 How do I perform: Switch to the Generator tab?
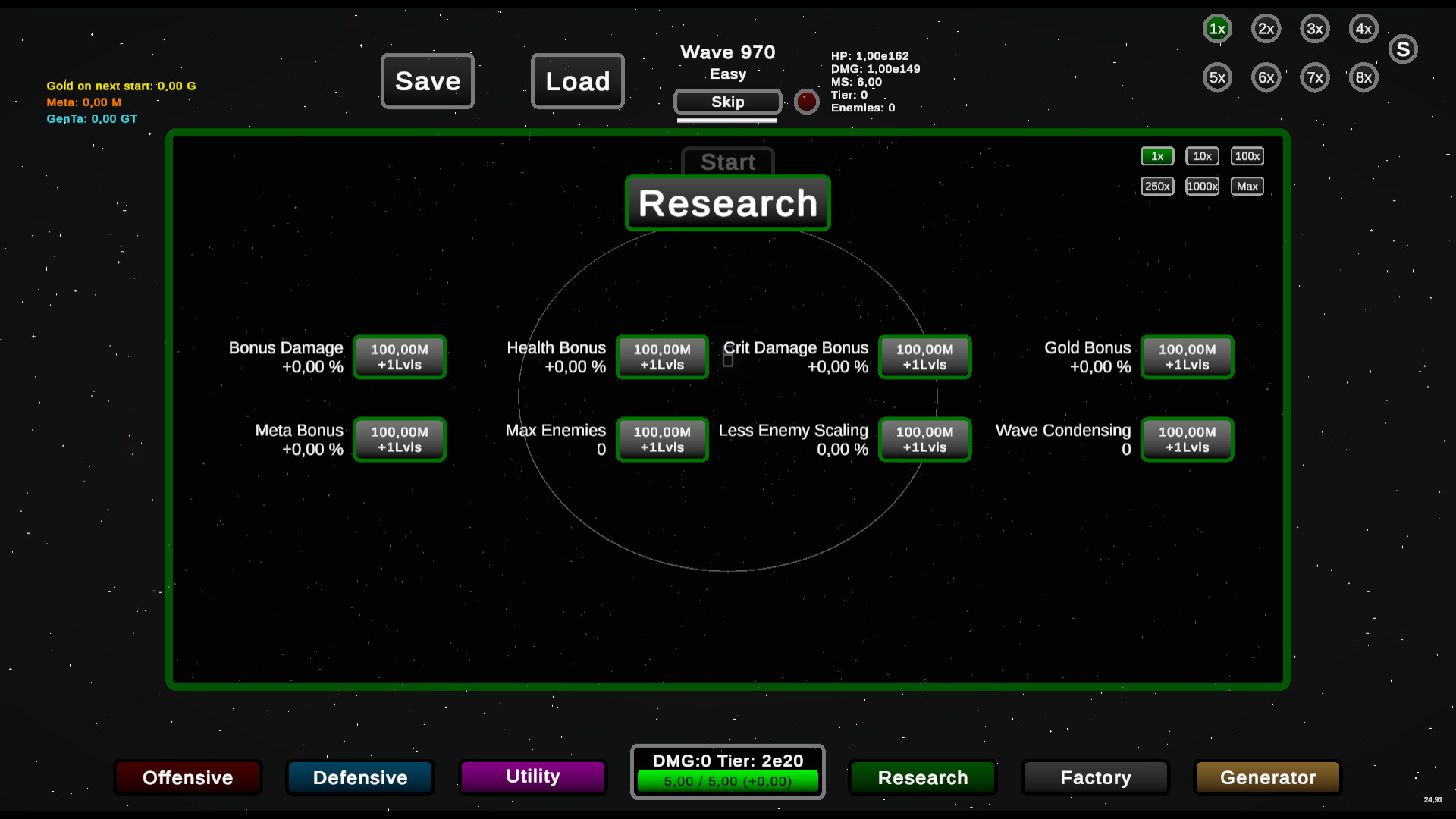1268,777
